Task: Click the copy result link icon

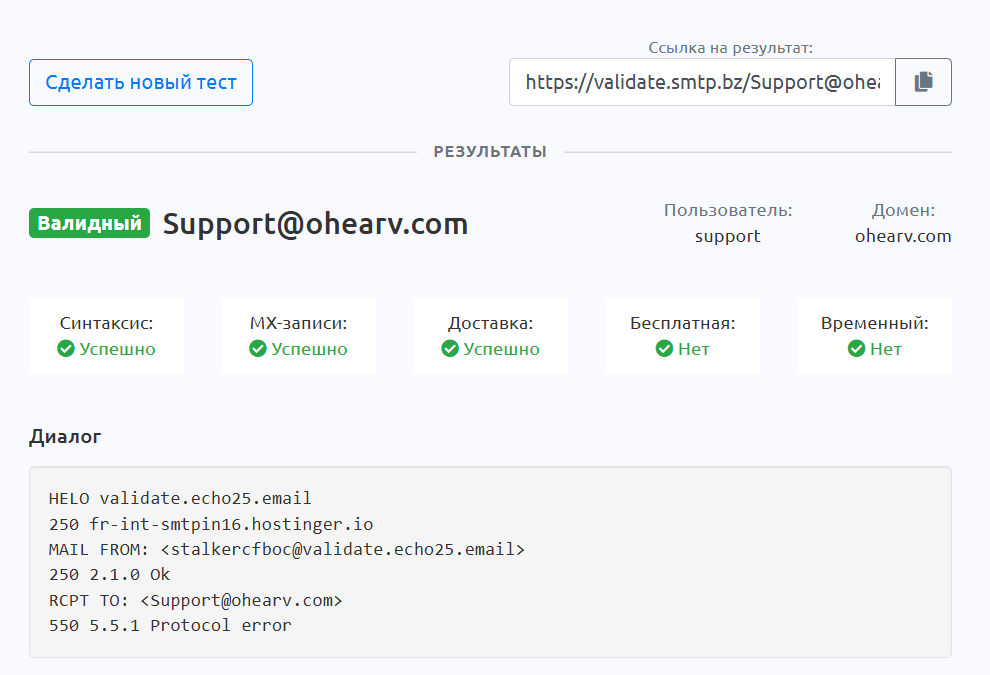Action: pyautogui.click(x=923, y=82)
